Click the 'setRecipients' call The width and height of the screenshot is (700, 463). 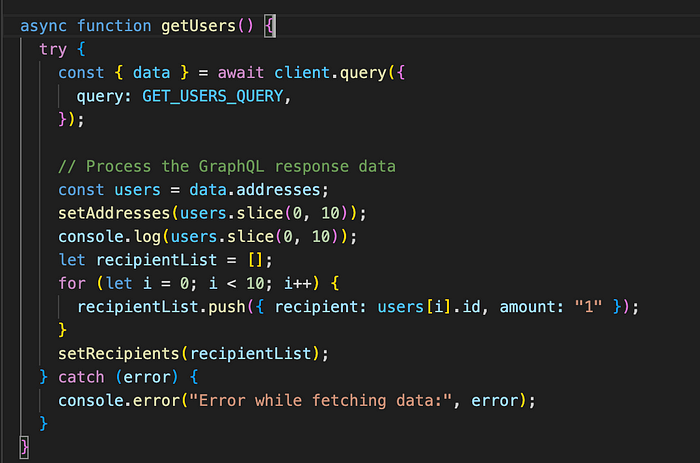(x=118, y=354)
